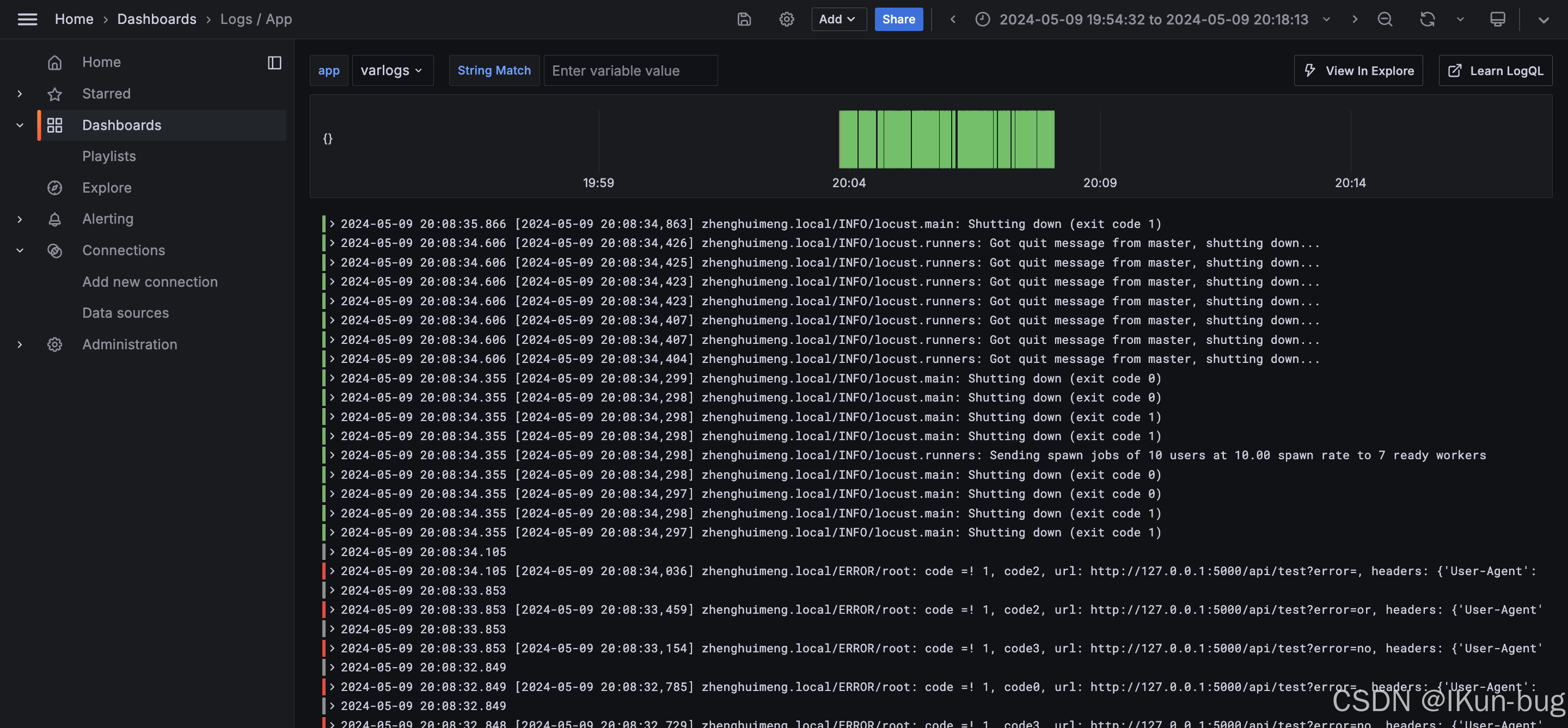Expand the Administration section chevron

pyautogui.click(x=20, y=345)
